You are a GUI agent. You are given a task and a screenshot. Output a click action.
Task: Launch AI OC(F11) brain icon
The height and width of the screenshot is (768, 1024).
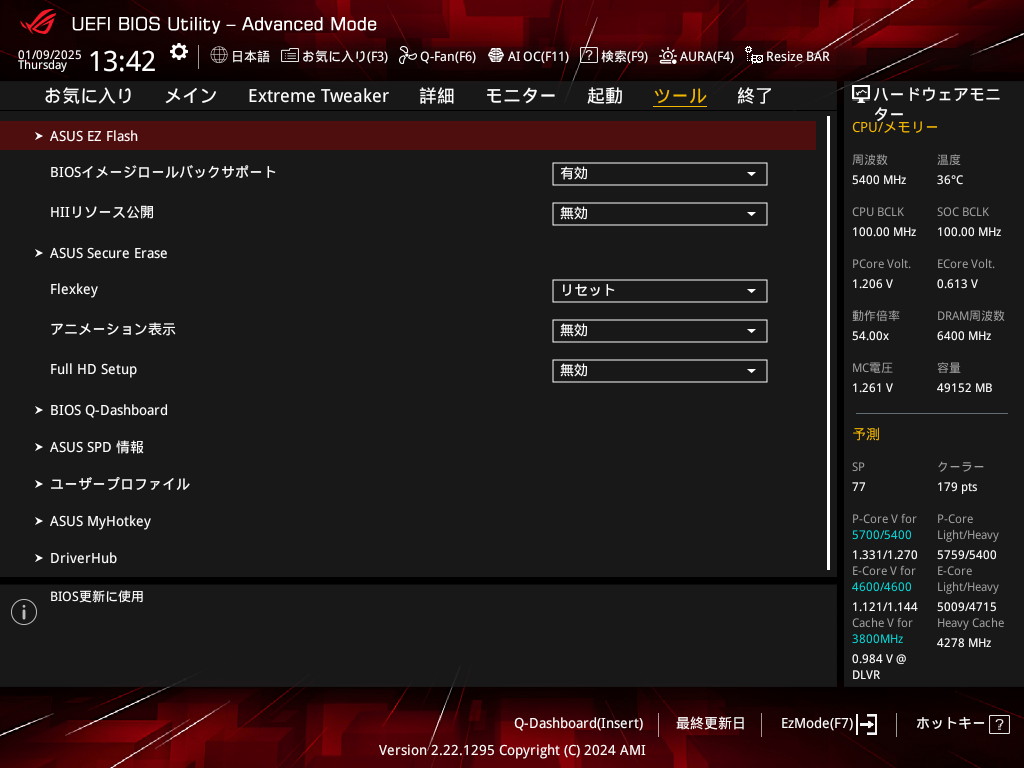coord(495,56)
